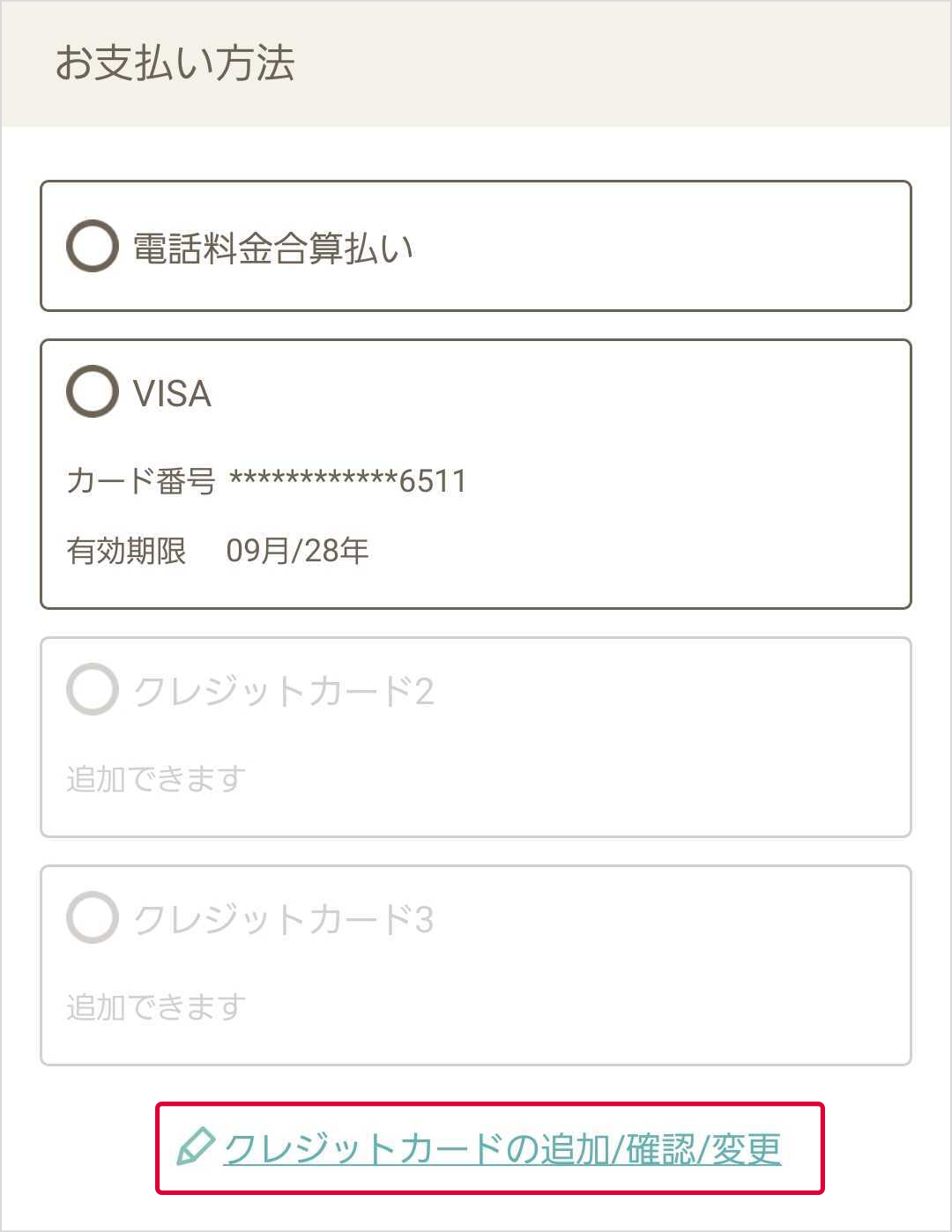This screenshot has width=952, height=1232.
Task: Click 追加できます under クレジットカード2
Action: tap(156, 779)
